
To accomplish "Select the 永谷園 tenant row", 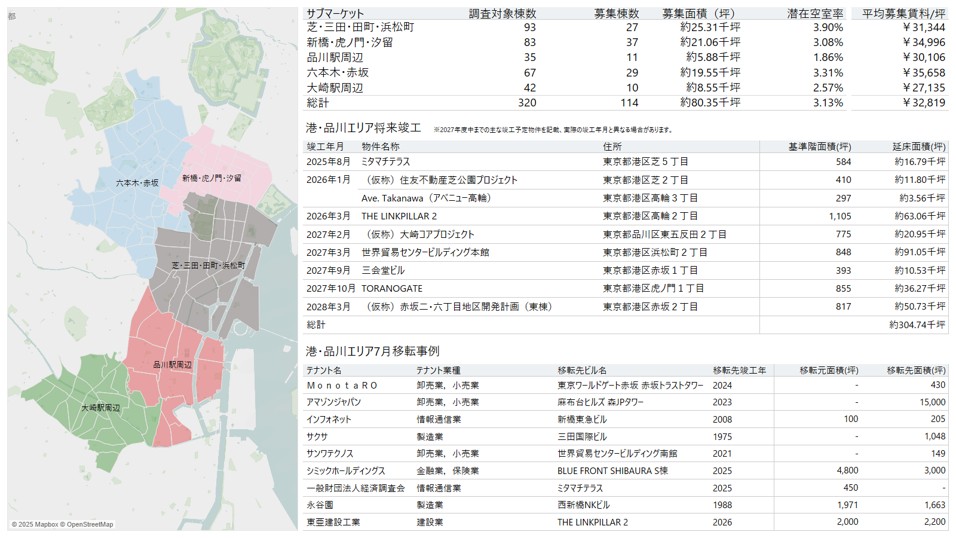I will 626,505.
